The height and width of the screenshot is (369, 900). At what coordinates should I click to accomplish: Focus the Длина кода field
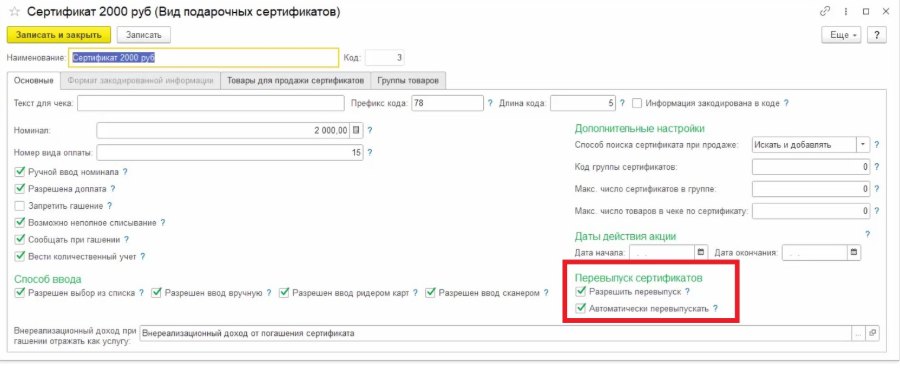583,103
